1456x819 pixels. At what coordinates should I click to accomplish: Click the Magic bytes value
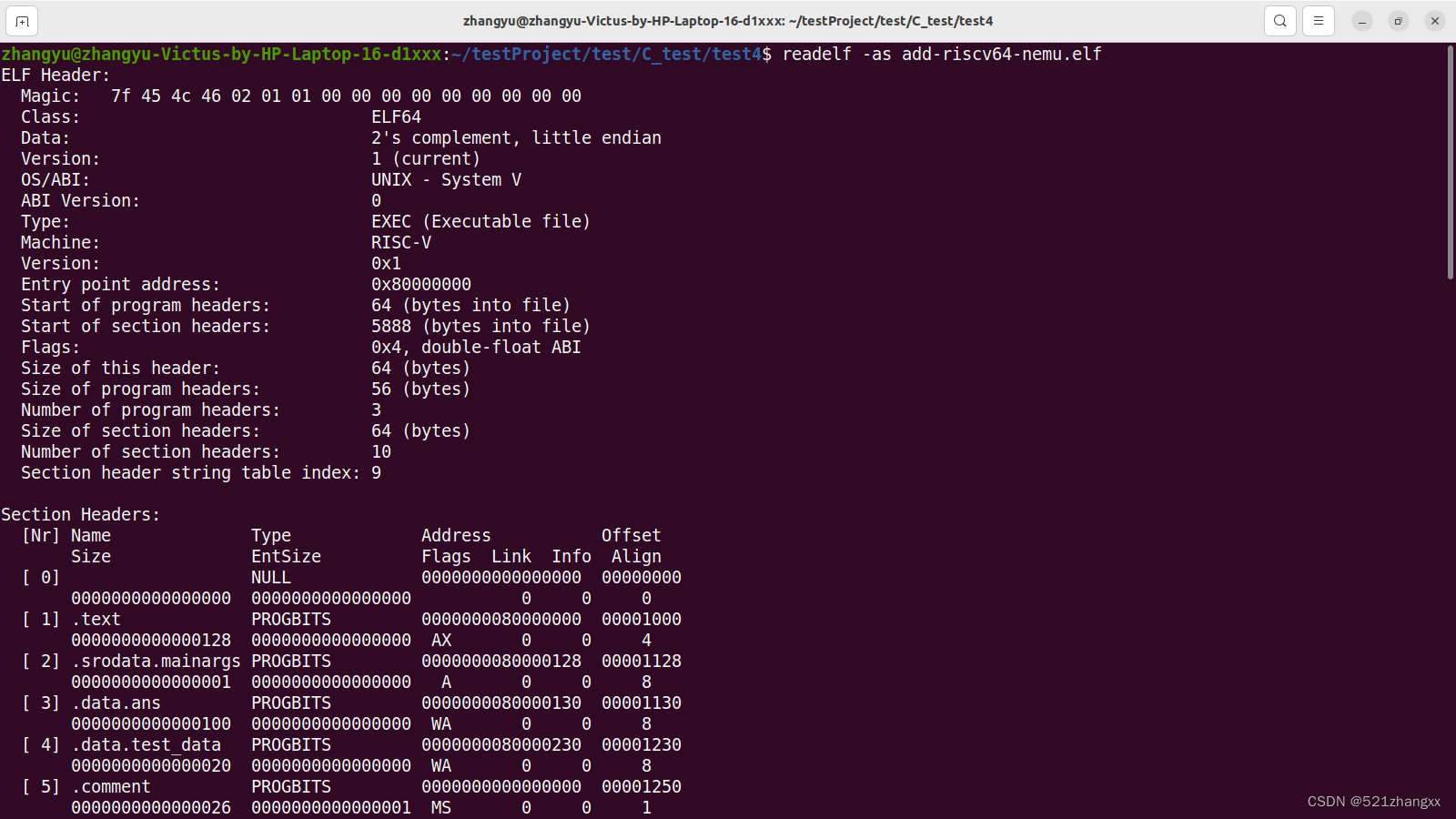[346, 96]
